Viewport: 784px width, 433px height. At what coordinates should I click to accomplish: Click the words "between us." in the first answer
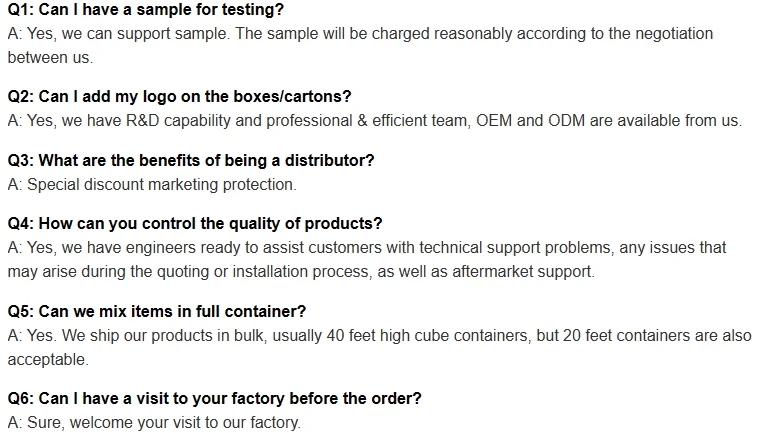(x=50, y=57)
